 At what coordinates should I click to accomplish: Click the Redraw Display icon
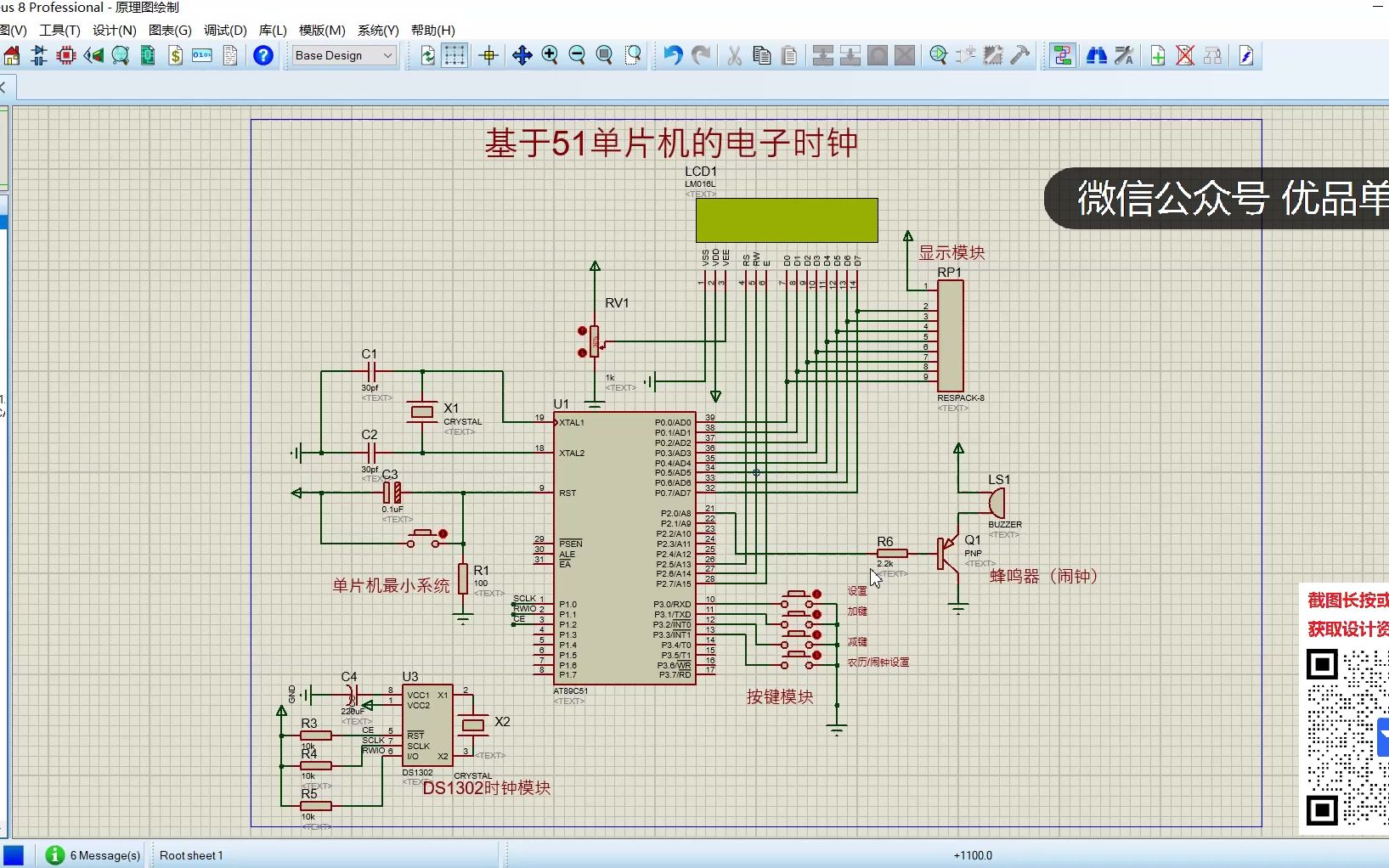click(x=428, y=56)
